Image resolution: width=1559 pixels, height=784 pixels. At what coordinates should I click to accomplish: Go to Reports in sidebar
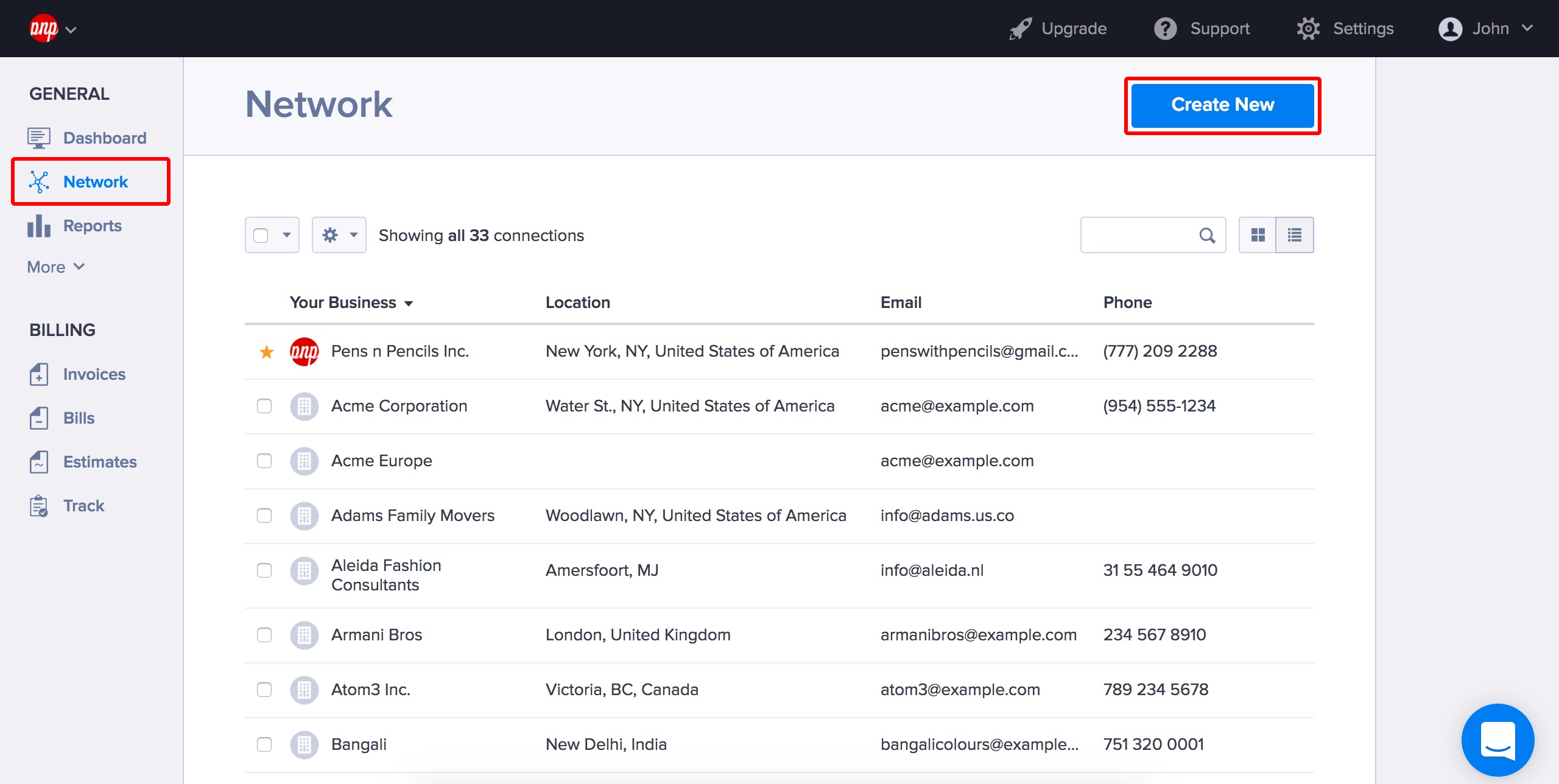[x=92, y=226]
